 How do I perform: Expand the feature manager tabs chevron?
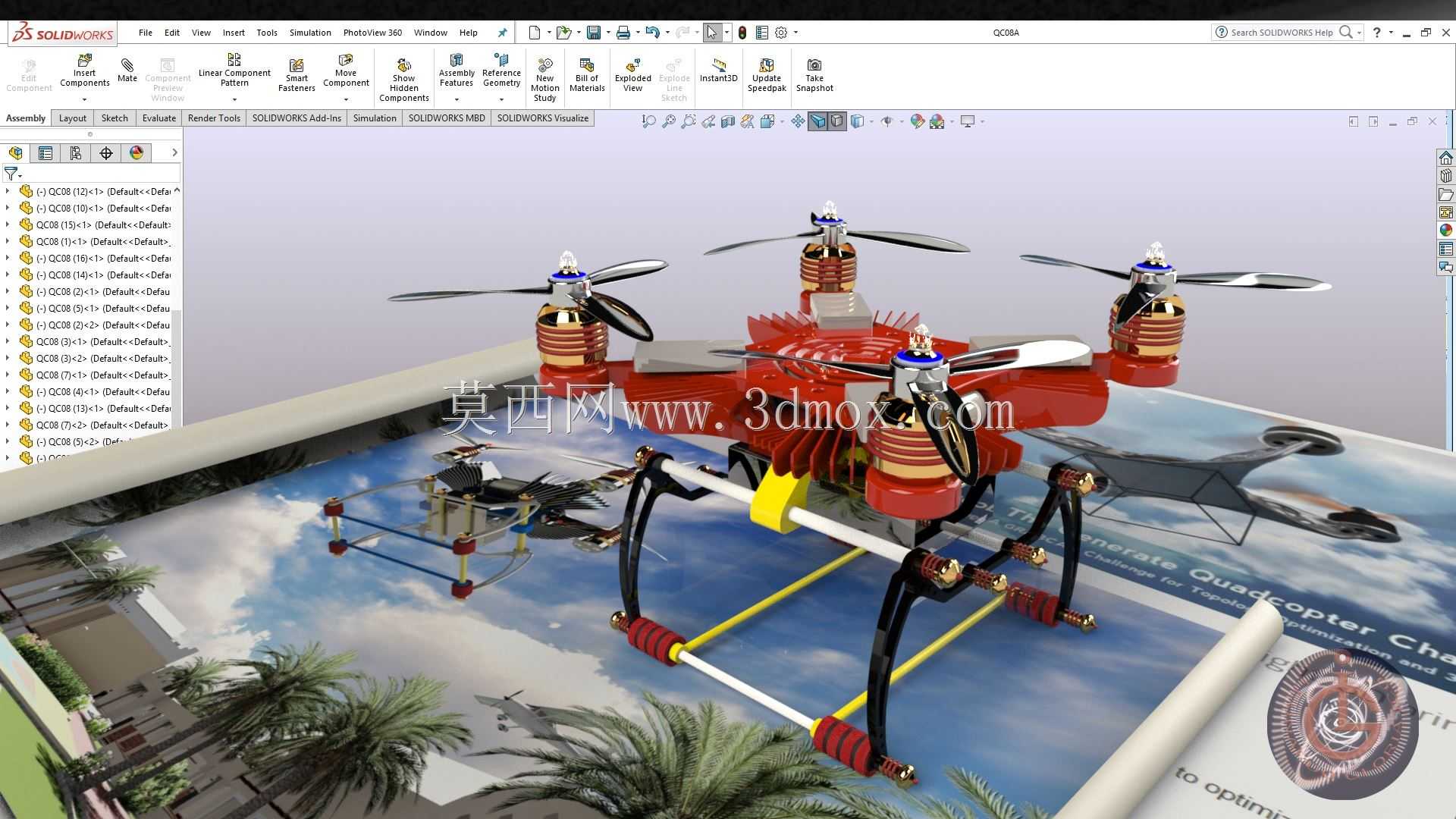click(174, 153)
